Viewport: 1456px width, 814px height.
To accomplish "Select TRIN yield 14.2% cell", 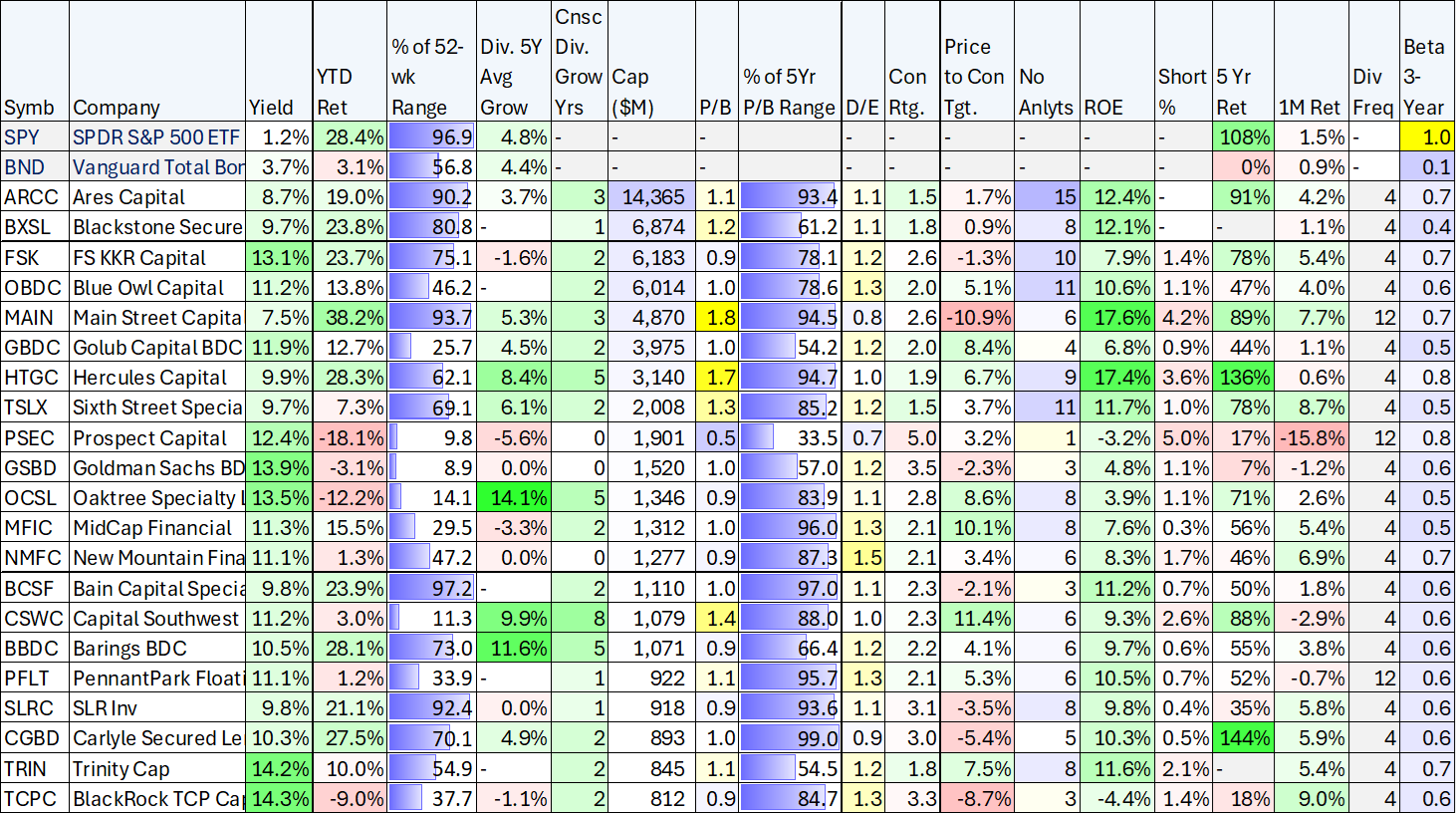I will click(x=280, y=768).
